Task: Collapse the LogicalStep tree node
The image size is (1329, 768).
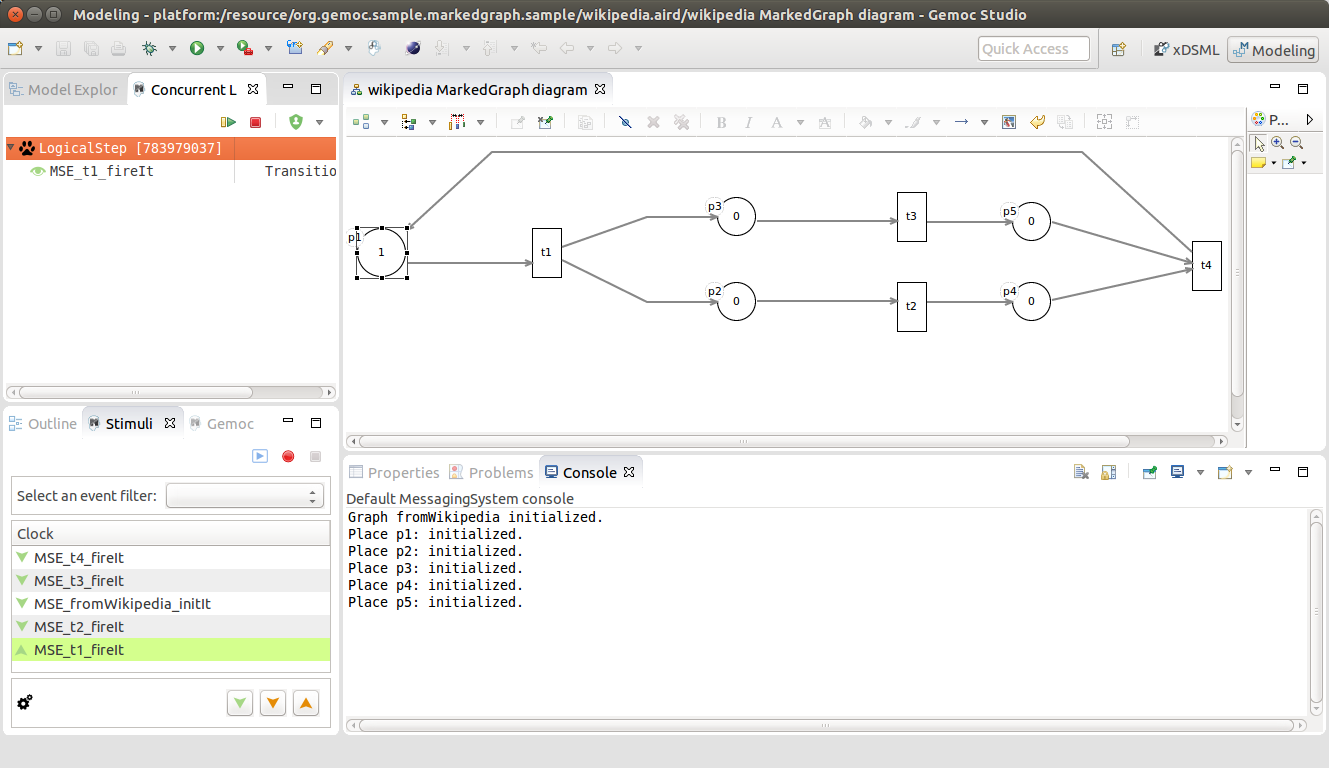Action: pyautogui.click(x=11, y=148)
